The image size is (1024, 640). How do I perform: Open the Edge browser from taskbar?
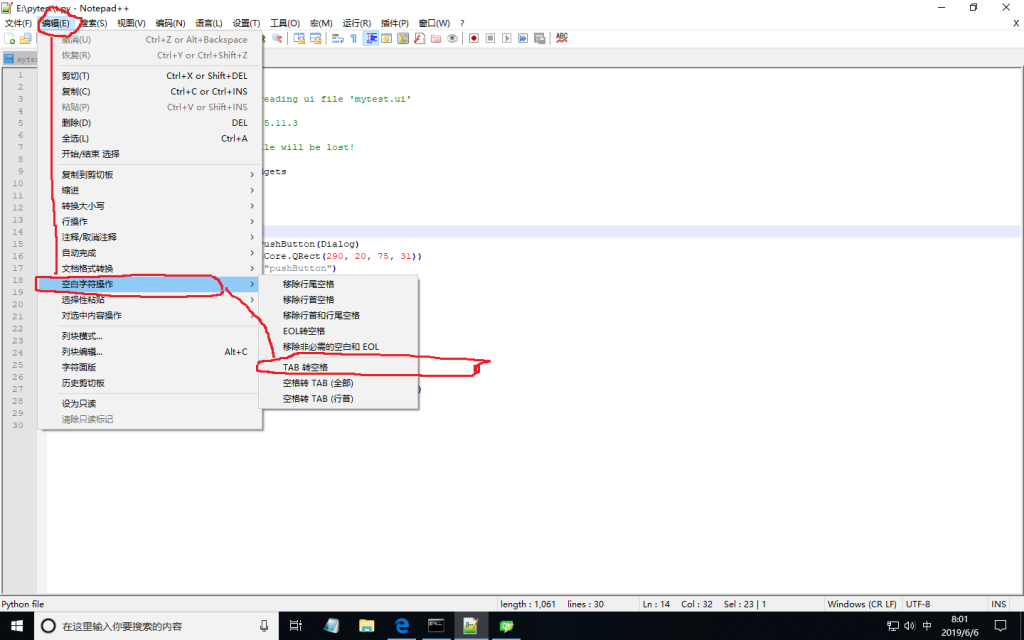402,626
